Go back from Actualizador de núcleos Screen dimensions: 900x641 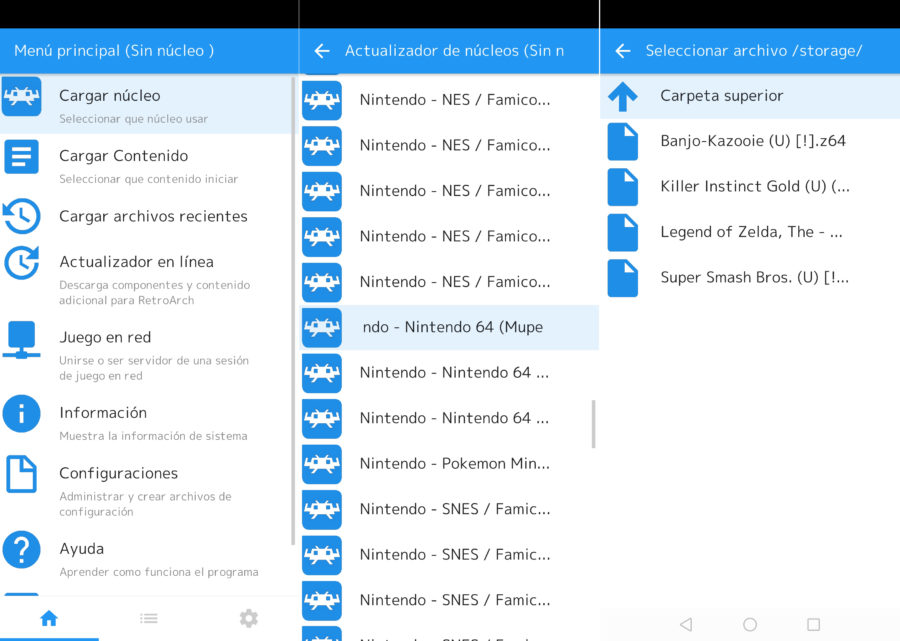click(322, 51)
